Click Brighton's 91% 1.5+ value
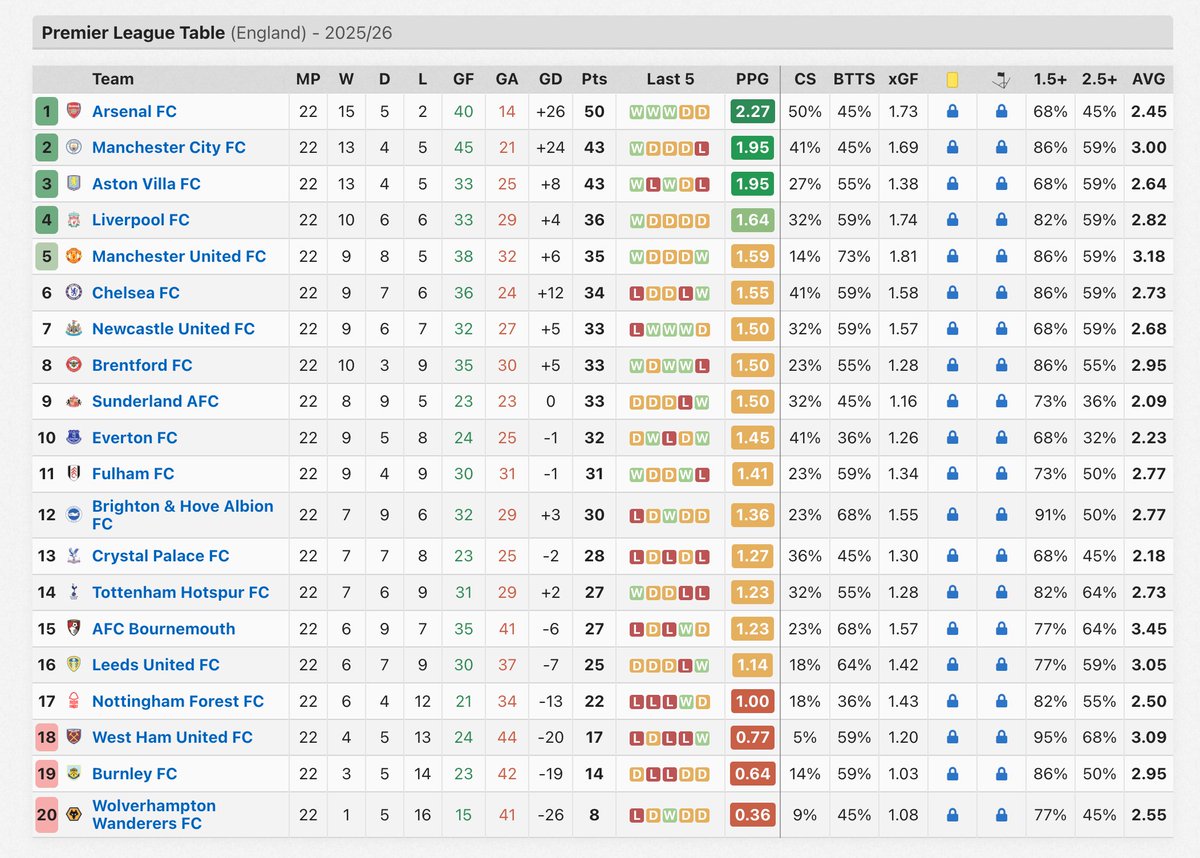 pyautogui.click(x=1050, y=515)
